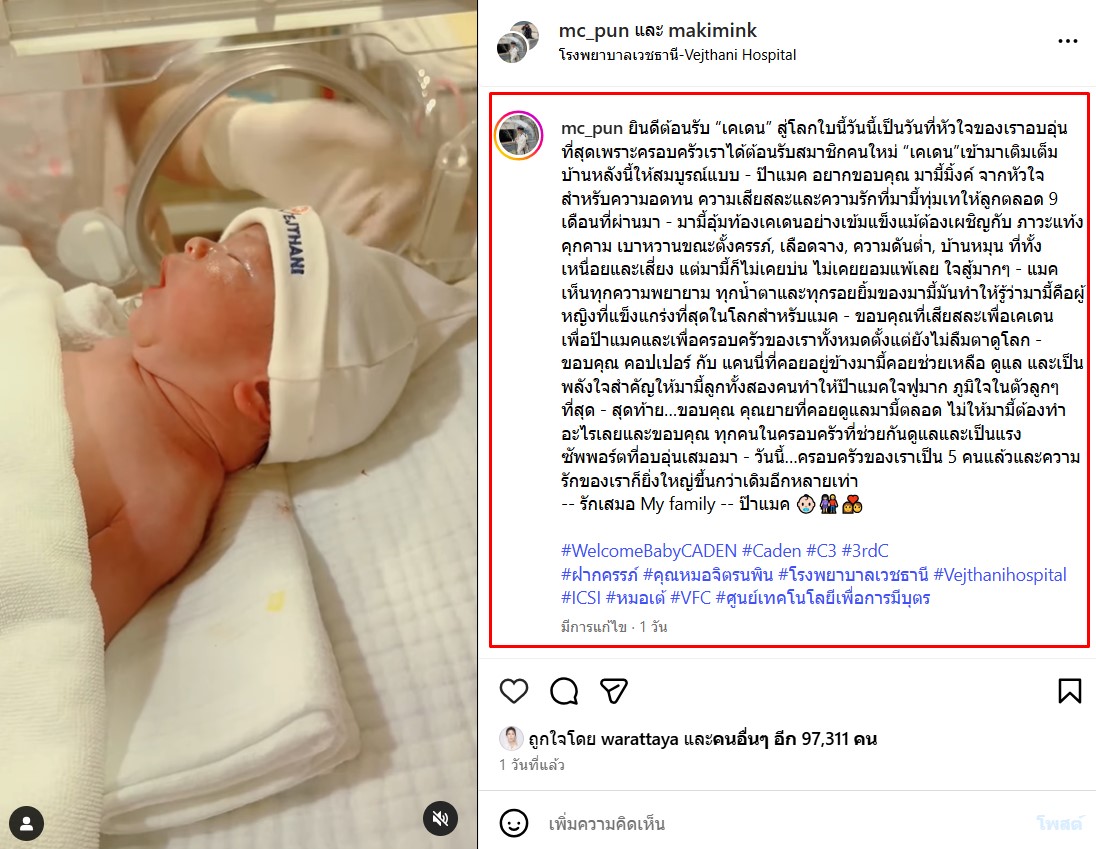
Task: Show tagged people via the person icon
Action: click(27, 824)
